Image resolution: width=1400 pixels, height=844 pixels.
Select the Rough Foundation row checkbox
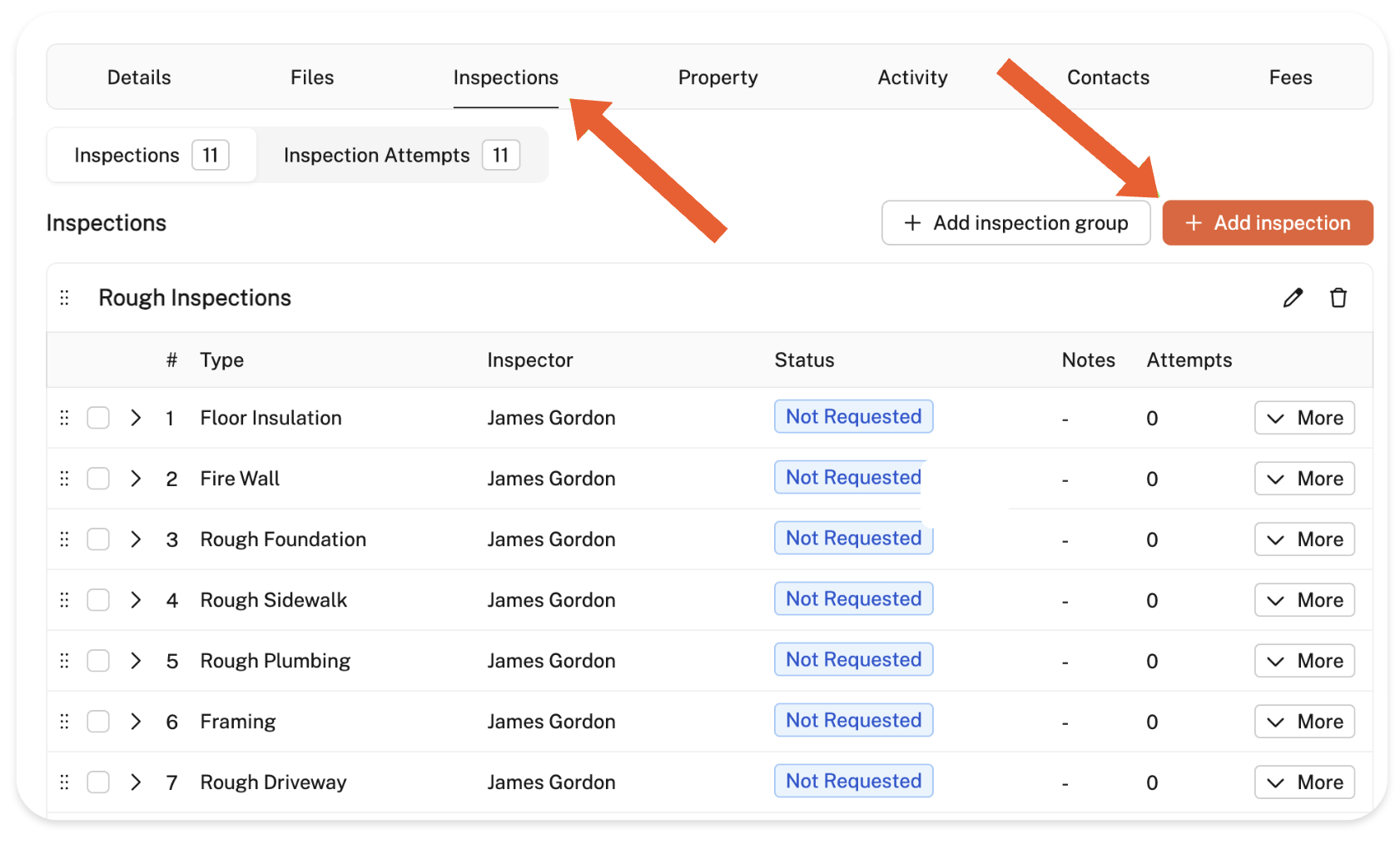click(x=98, y=539)
